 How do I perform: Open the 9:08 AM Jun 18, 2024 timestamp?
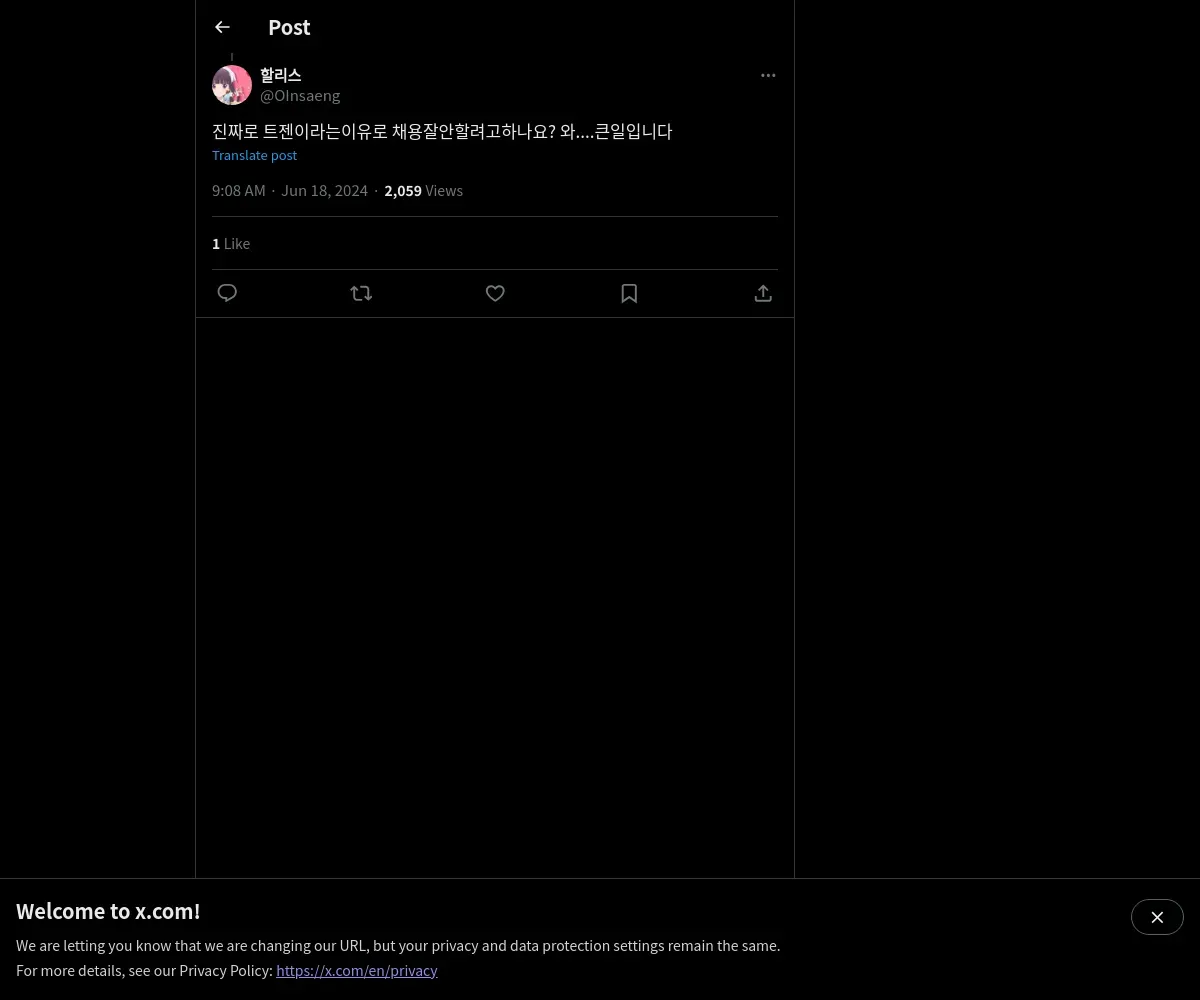290,190
